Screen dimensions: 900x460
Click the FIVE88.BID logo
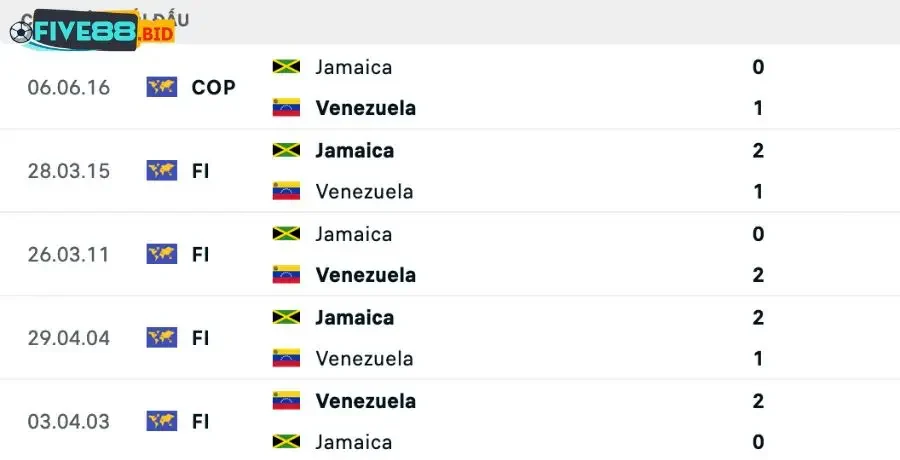[92, 31]
